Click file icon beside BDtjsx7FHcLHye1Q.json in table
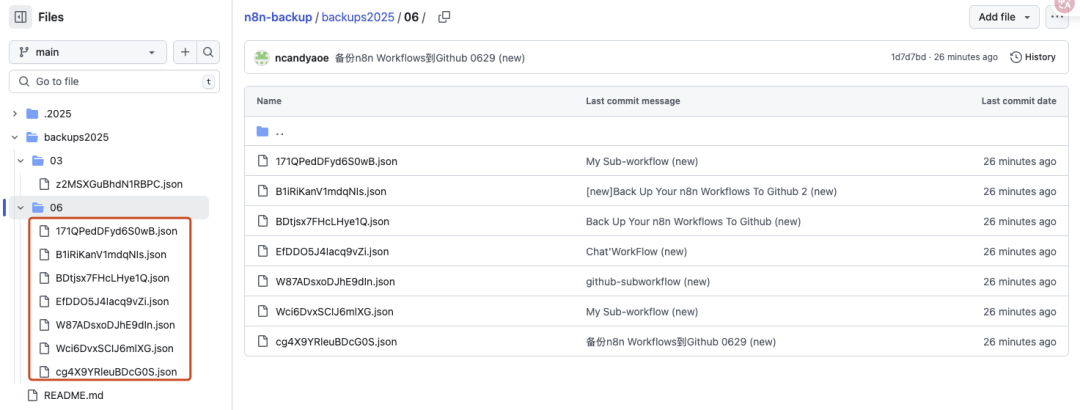Viewport: 1080px width, 410px height. click(262, 221)
